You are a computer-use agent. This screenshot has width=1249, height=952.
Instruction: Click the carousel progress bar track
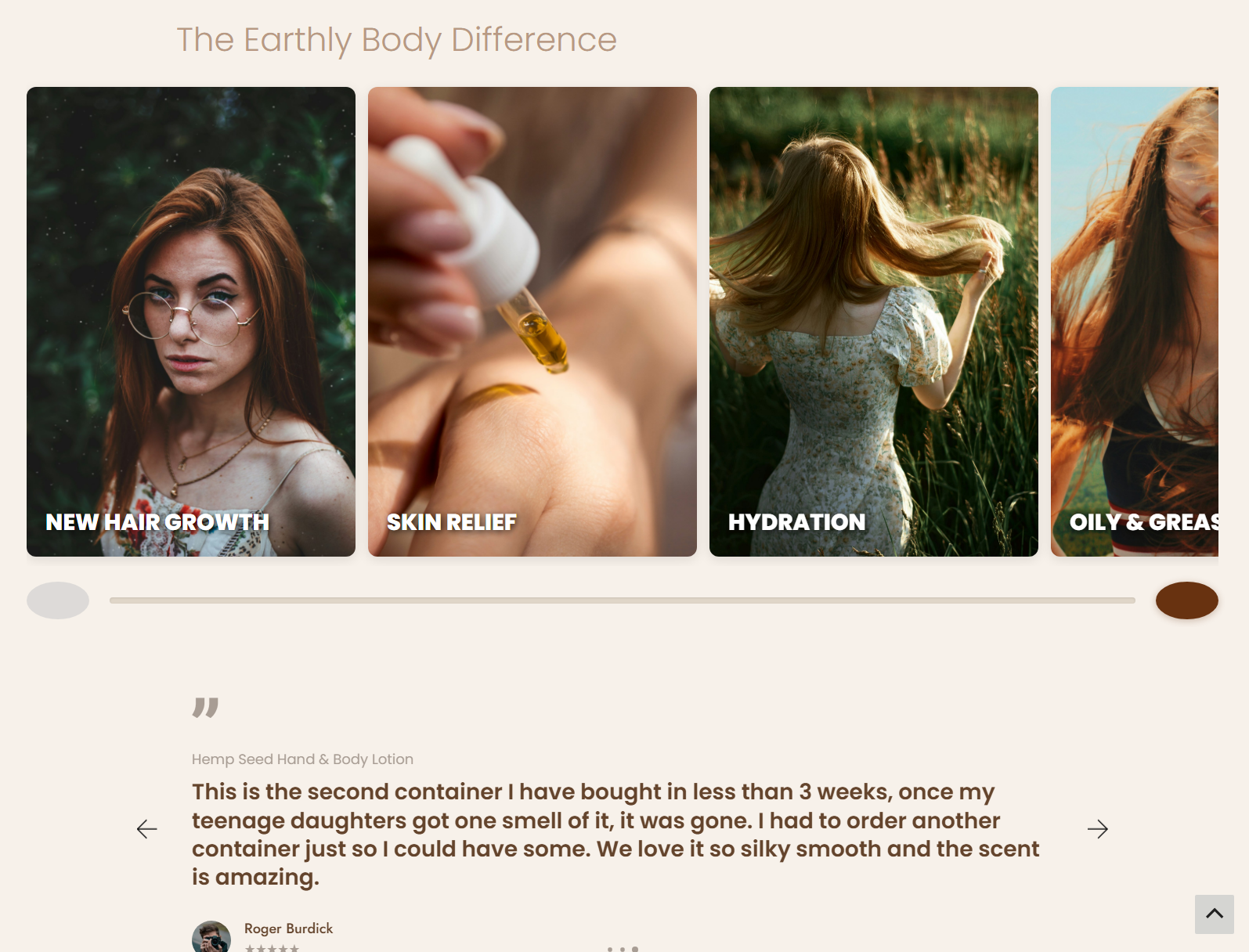coord(623,600)
